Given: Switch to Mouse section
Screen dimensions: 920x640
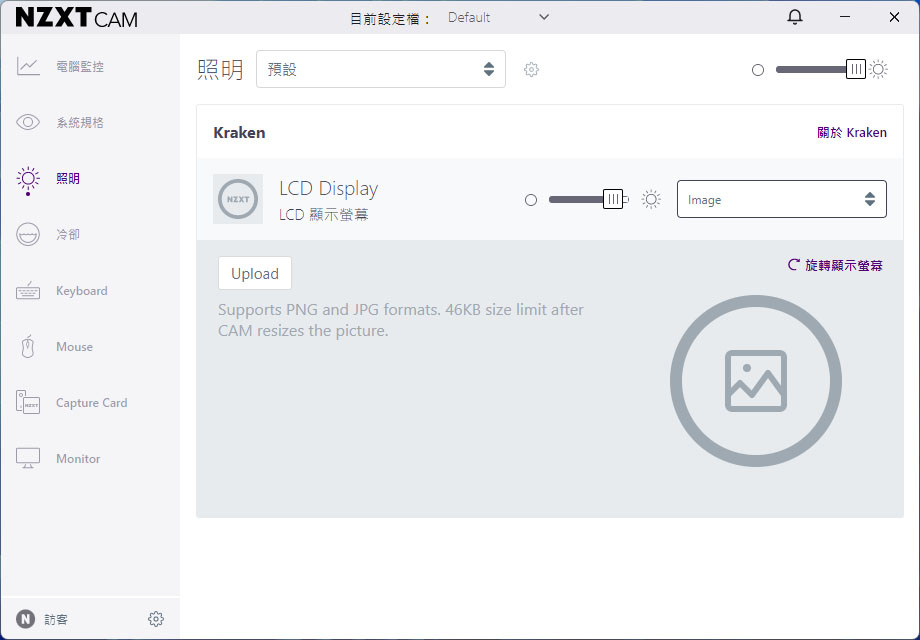Looking at the screenshot, I should coord(75,346).
